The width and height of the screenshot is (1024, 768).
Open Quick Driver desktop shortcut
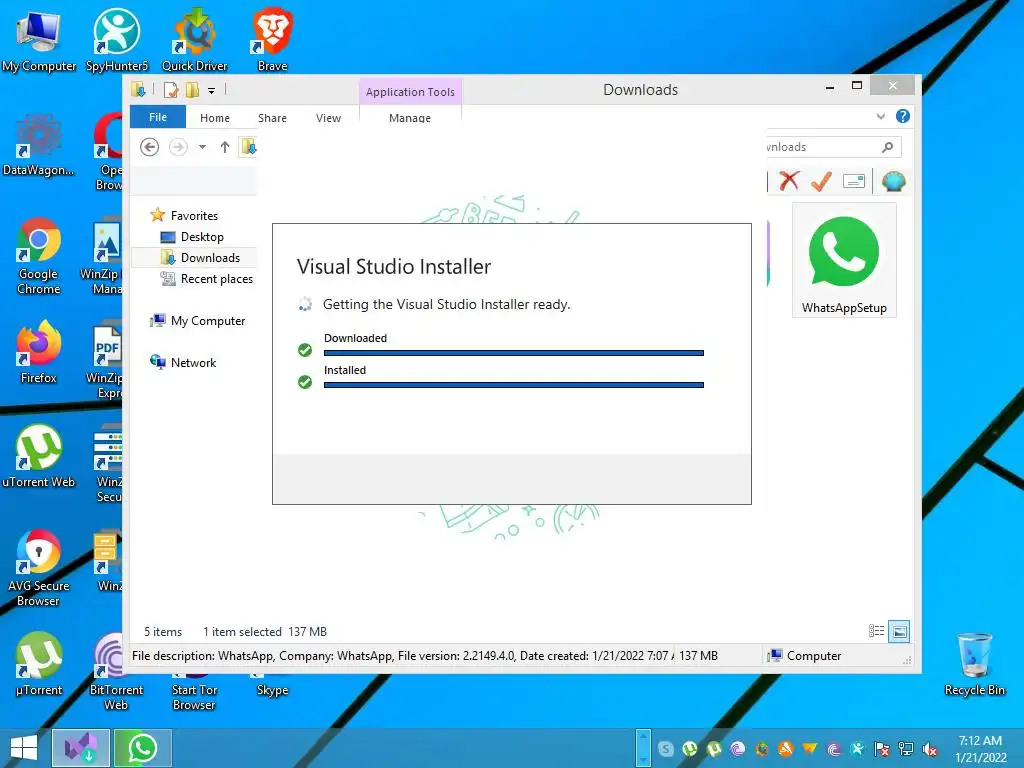195,40
